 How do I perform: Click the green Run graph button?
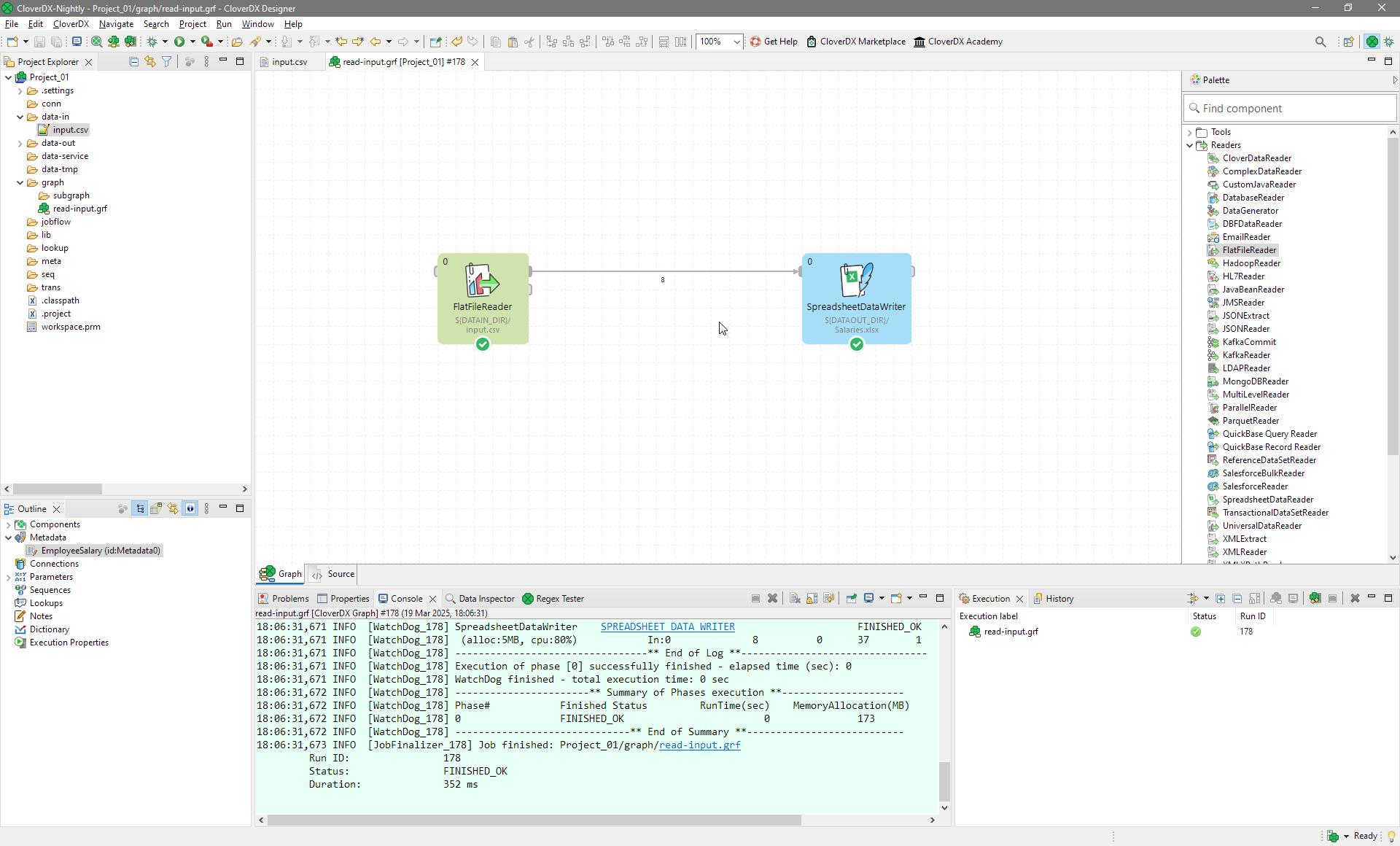coord(179,42)
